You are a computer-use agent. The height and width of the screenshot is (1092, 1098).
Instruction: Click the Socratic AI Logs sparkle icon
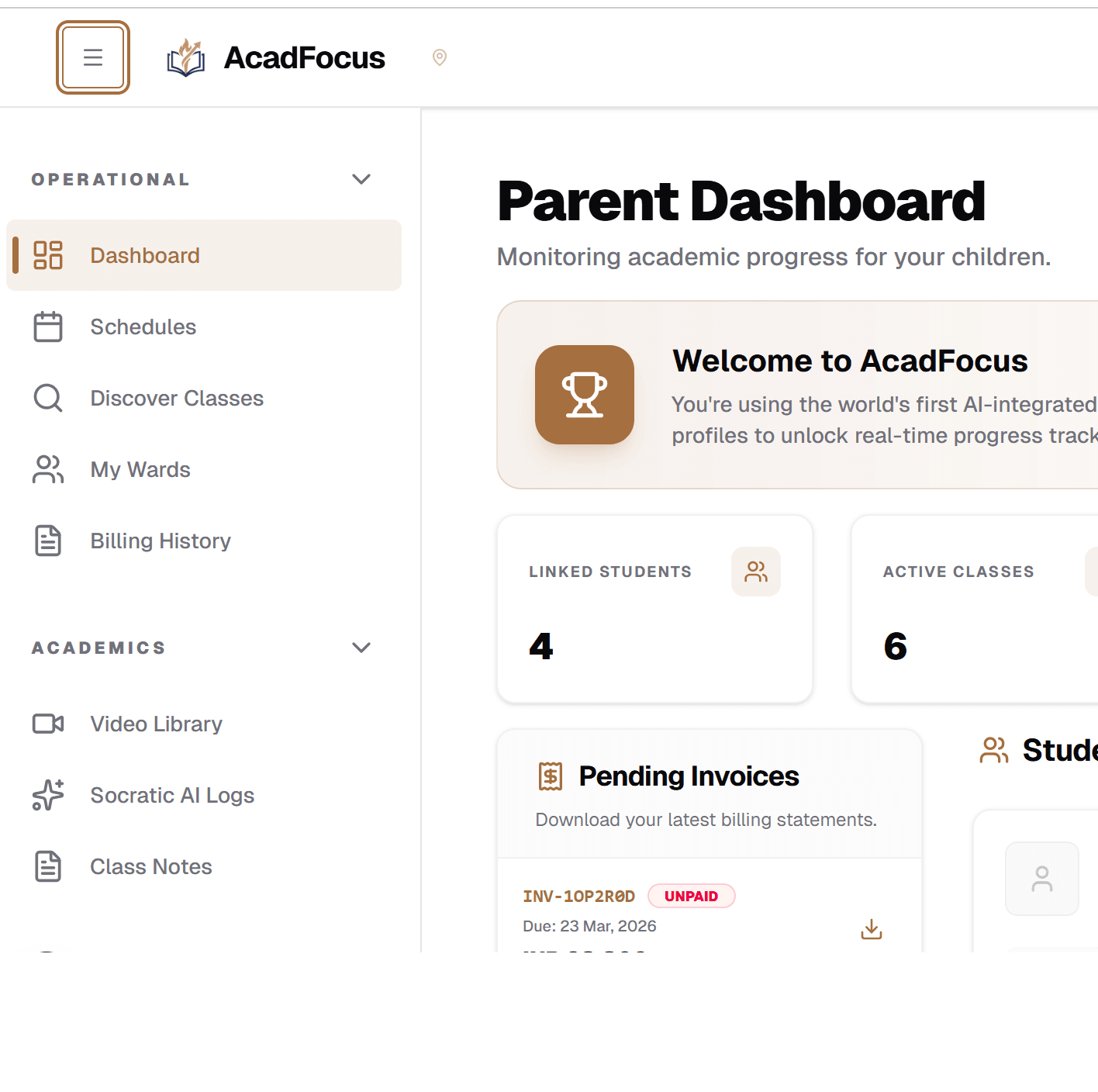pos(47,795)
